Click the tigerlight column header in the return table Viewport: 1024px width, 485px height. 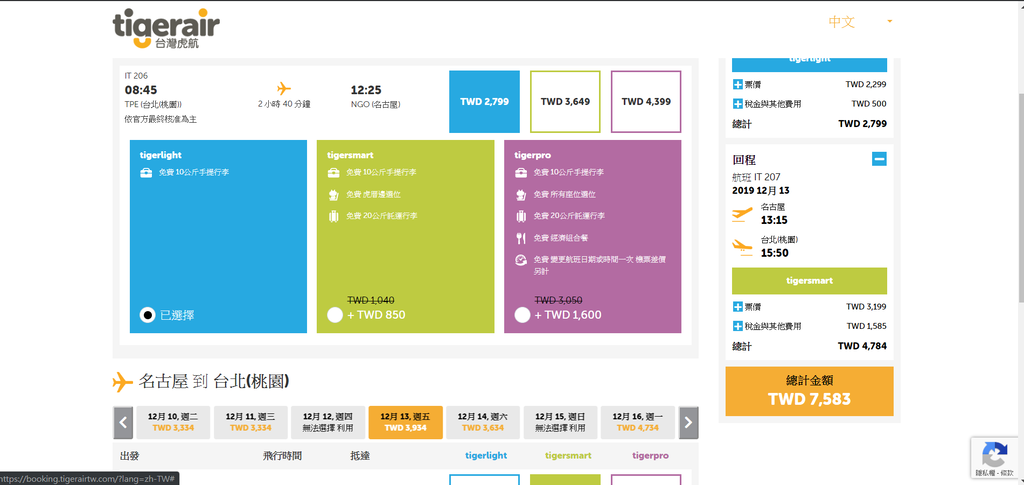click(486, 456)
